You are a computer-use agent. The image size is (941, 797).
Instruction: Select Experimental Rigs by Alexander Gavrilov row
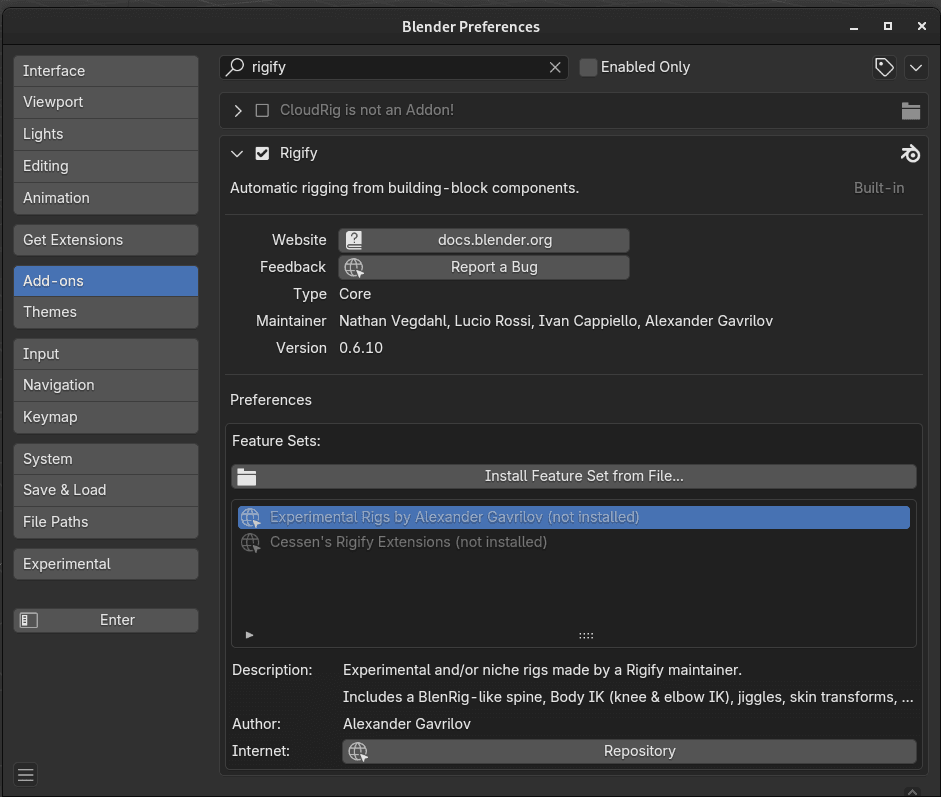point(574,517)
